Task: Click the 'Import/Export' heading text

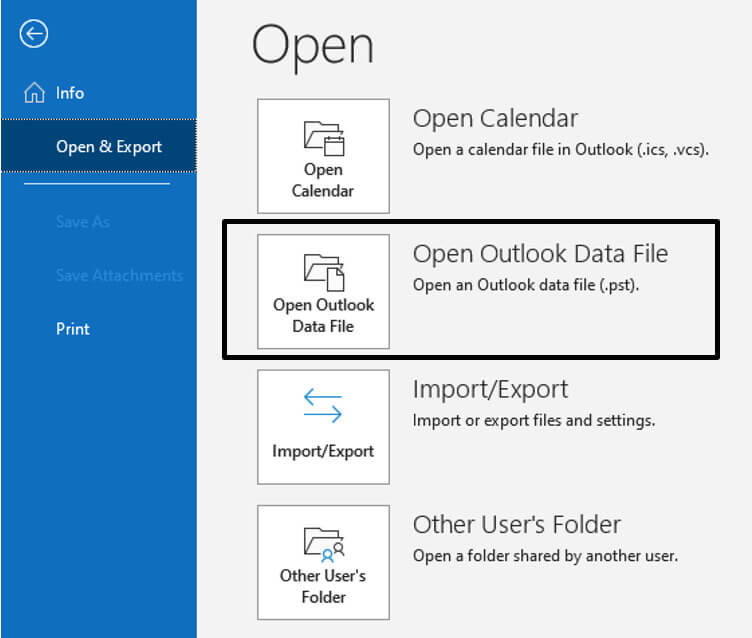Action: 490,389
